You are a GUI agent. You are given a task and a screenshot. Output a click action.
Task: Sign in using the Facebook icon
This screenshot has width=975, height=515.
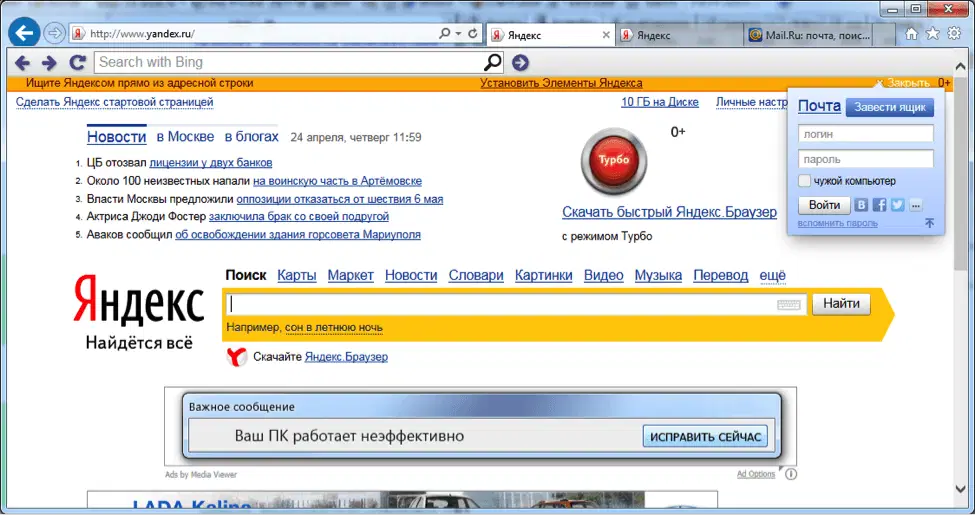point(879,205)
